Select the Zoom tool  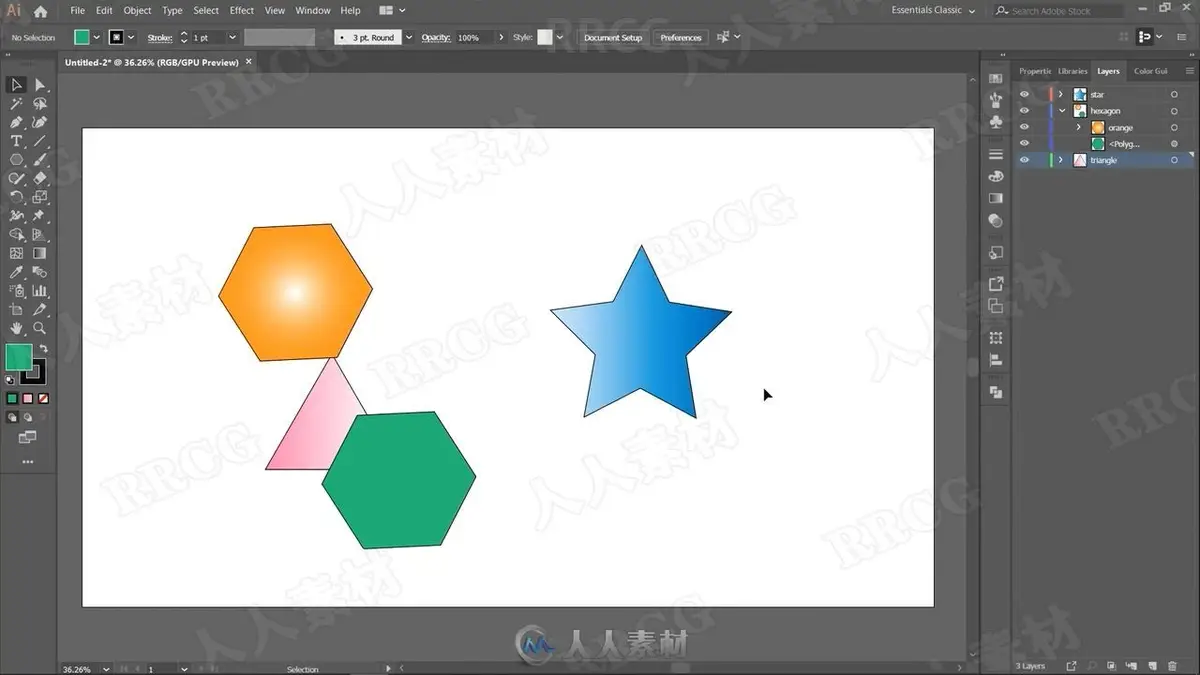point(40,328)
